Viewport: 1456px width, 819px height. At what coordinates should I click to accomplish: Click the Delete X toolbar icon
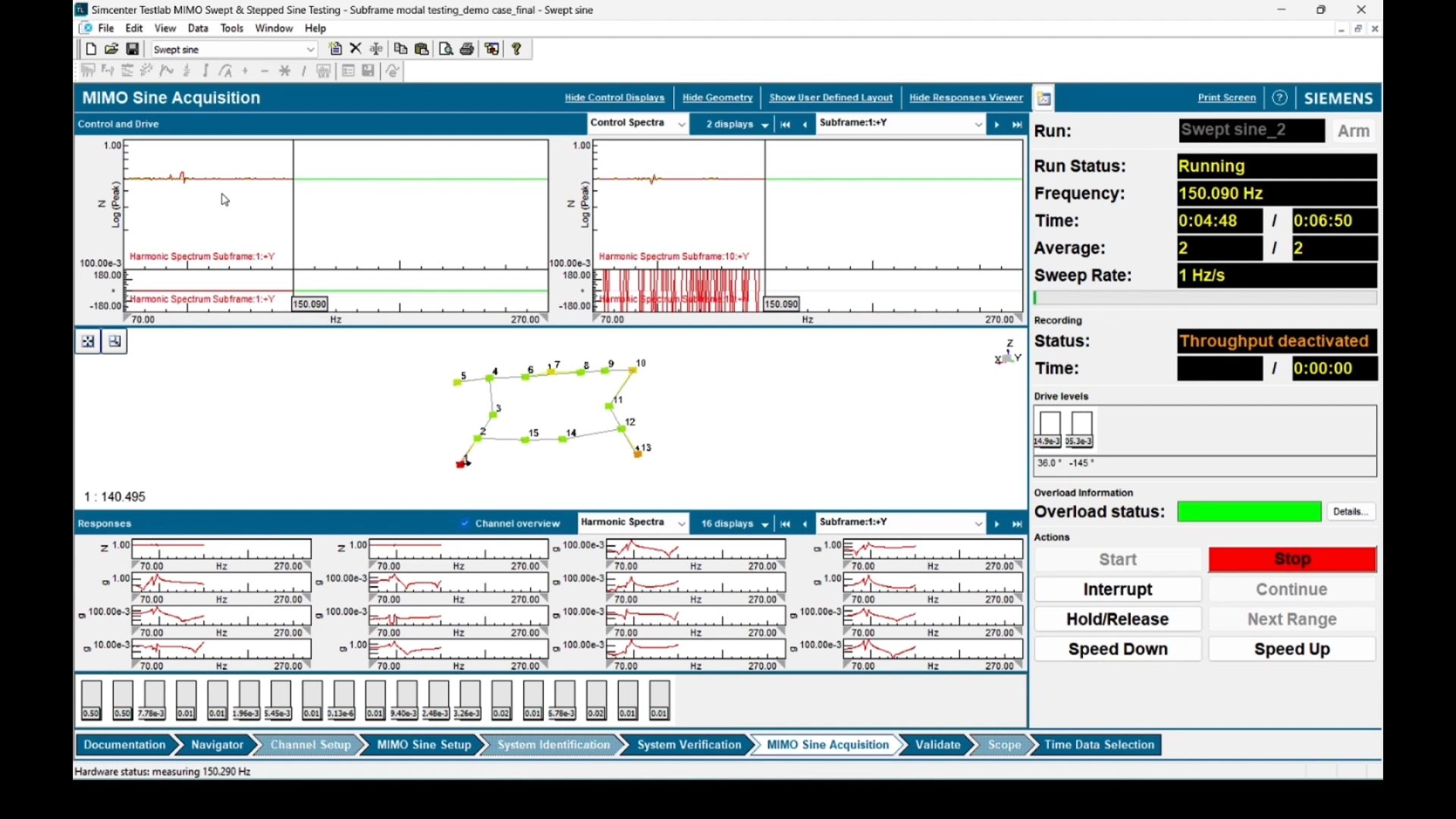pyautogui.click(x=356, y=49)
